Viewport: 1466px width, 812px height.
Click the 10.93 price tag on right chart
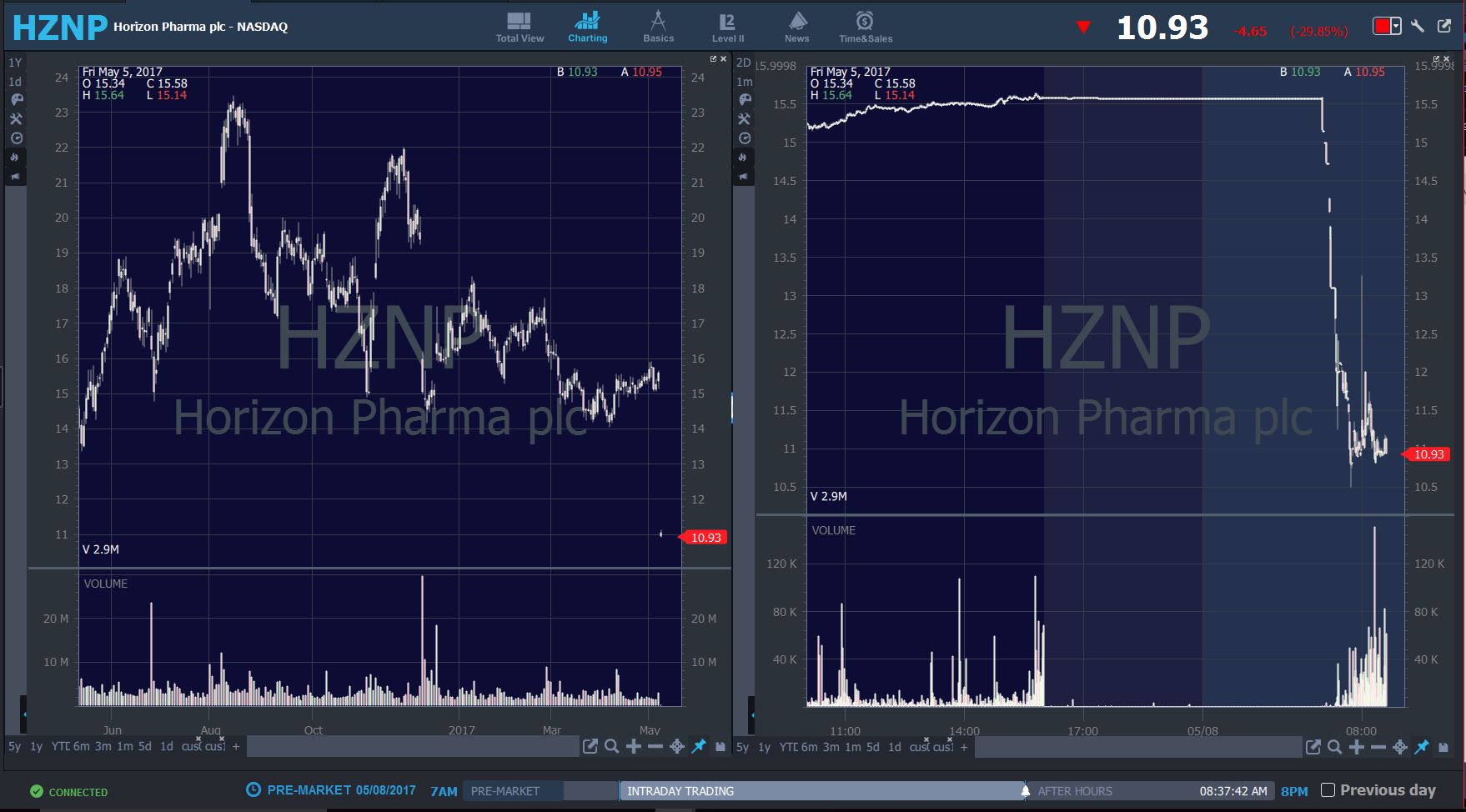point(1428,454)
